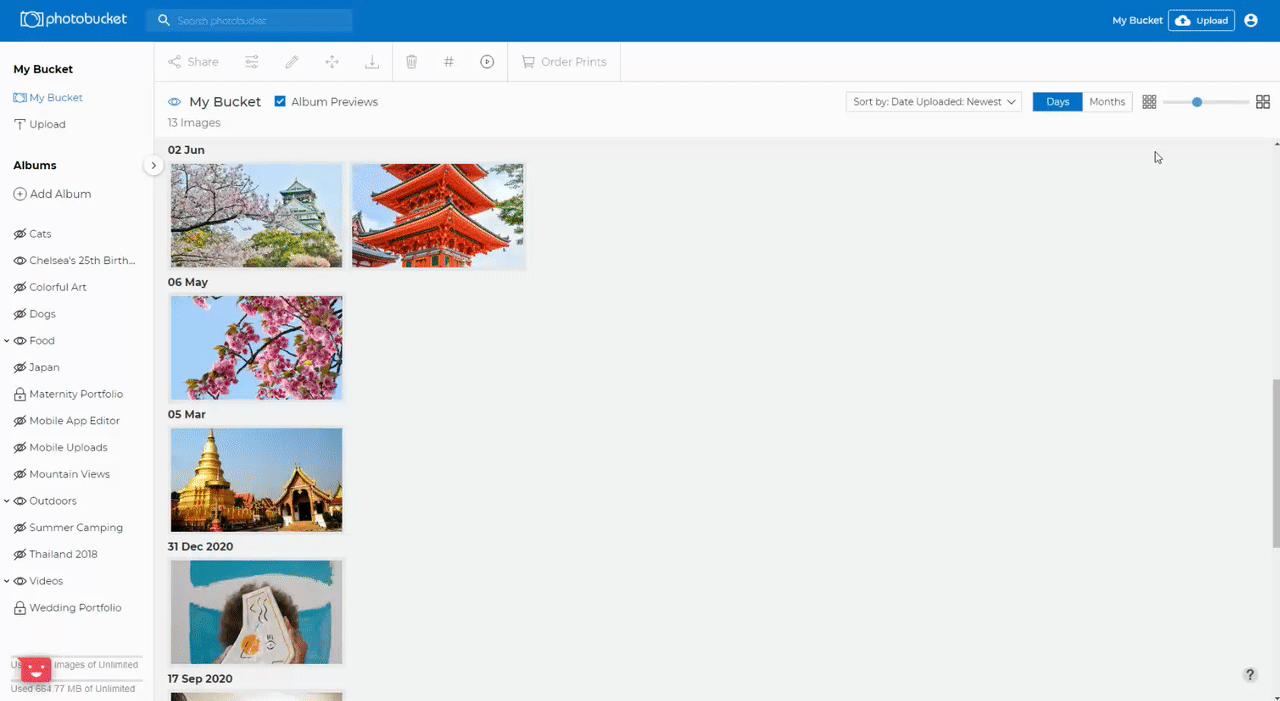Click the Photobucket logo
The image size is (1280, 701).
pyautogui.click(x=74, y=19)
